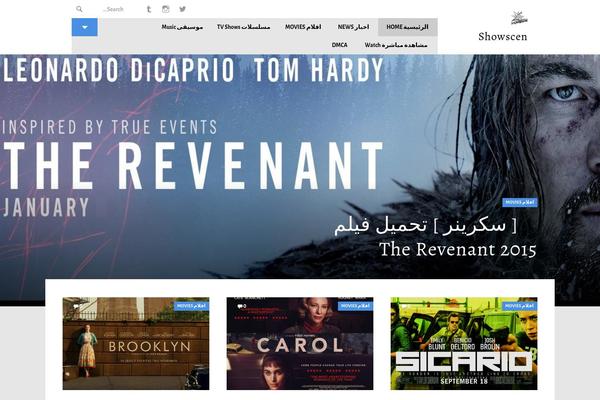Open the Music menu item
Screen dimensions: 600x400
pos(182,27)
